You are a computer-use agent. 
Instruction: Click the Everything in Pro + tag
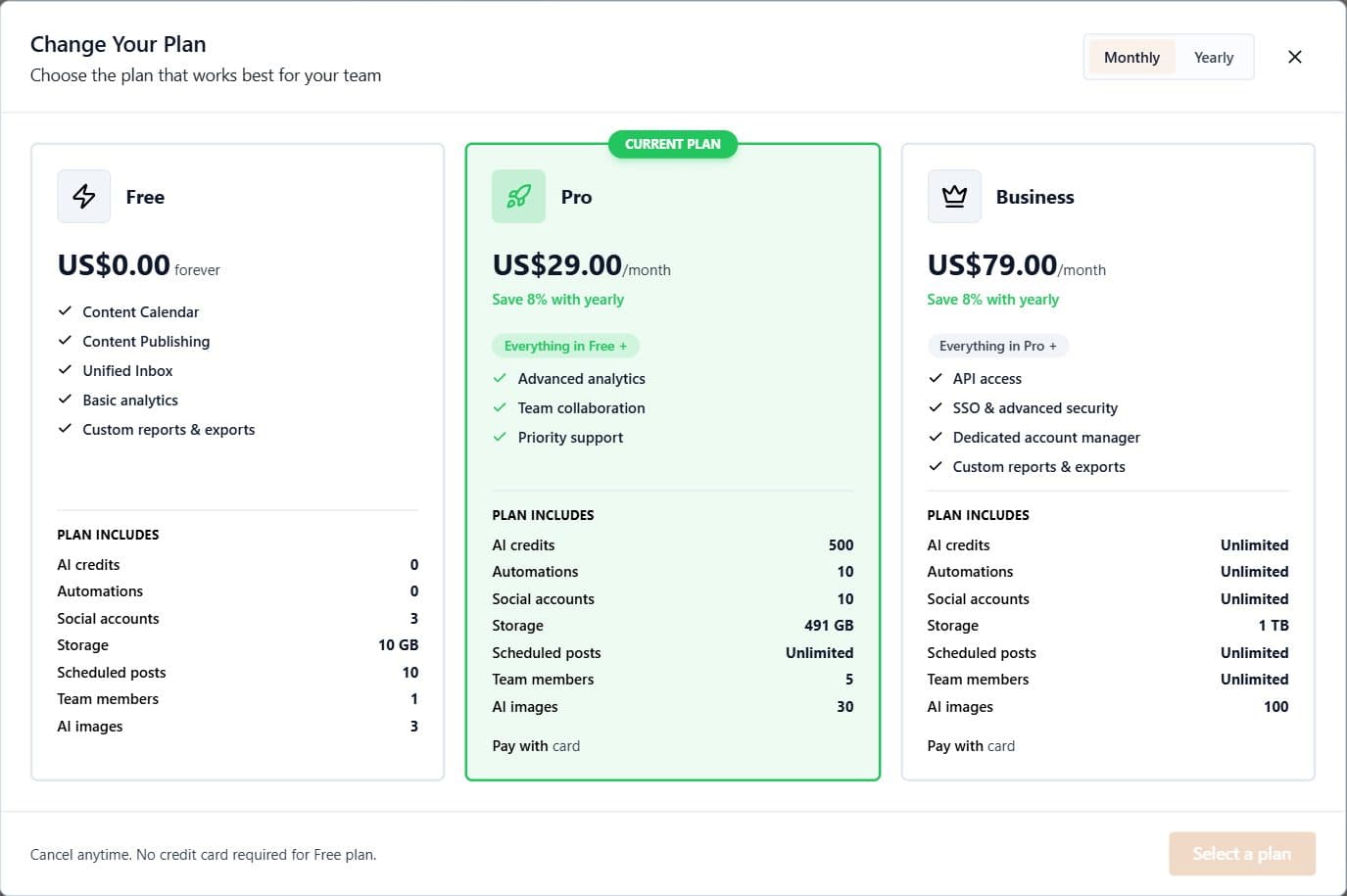click(998, 346)
